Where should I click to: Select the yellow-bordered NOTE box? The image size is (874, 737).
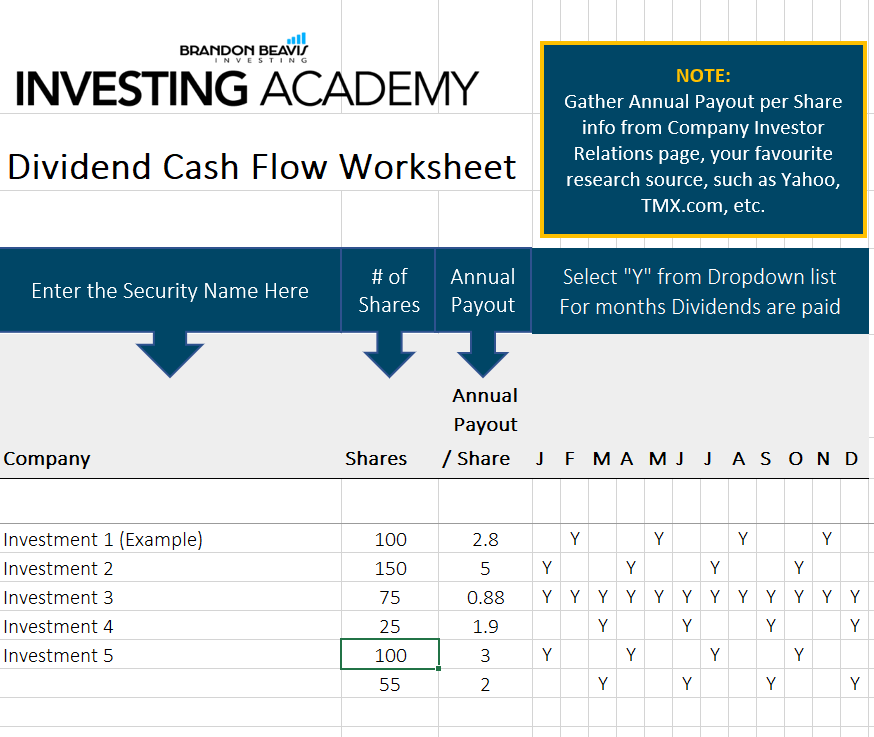click(x=703, y=139)
